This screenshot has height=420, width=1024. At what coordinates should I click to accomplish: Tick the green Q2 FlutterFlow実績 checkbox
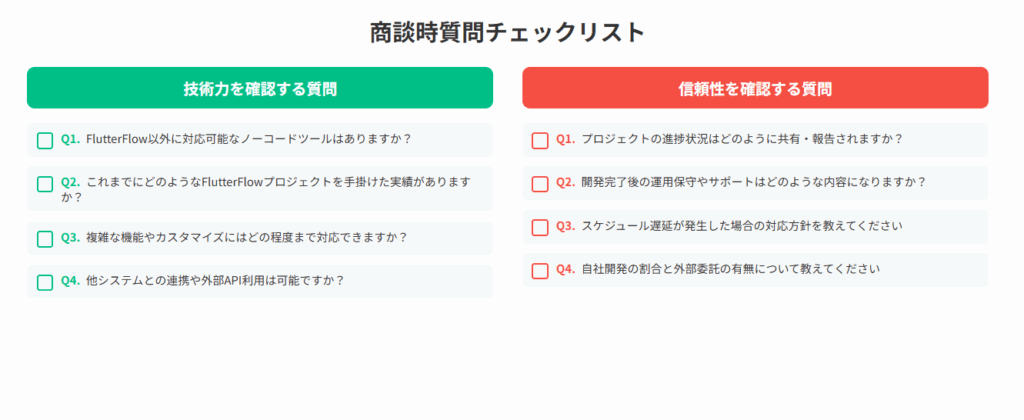45,184
